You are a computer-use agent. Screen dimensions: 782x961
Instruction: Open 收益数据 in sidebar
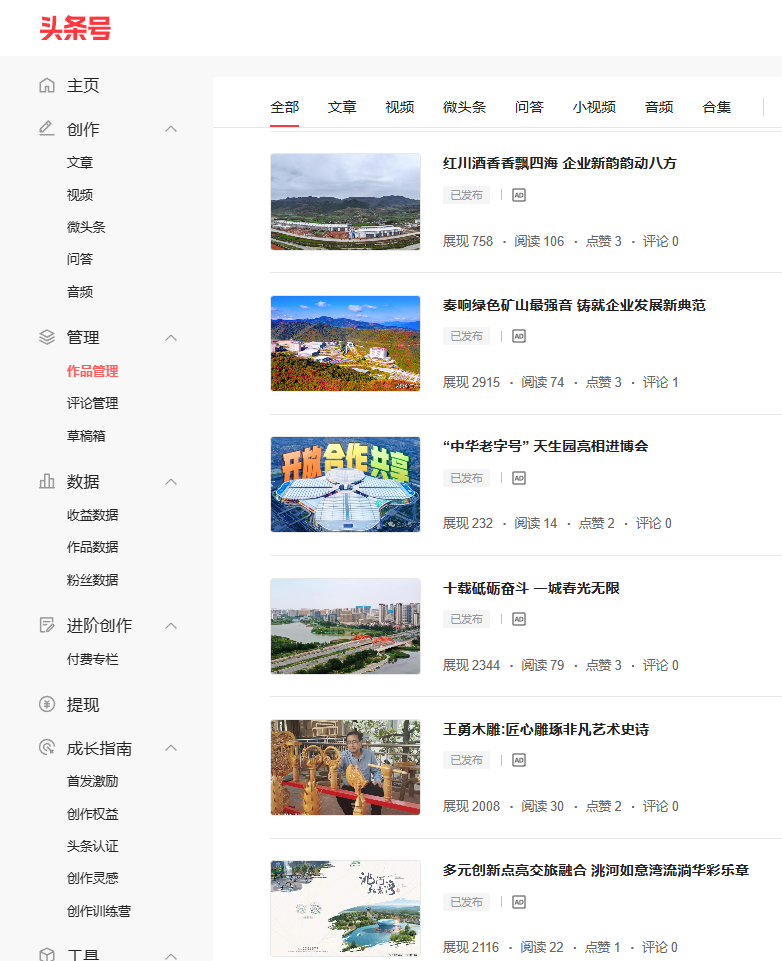(x=93, y=515)
